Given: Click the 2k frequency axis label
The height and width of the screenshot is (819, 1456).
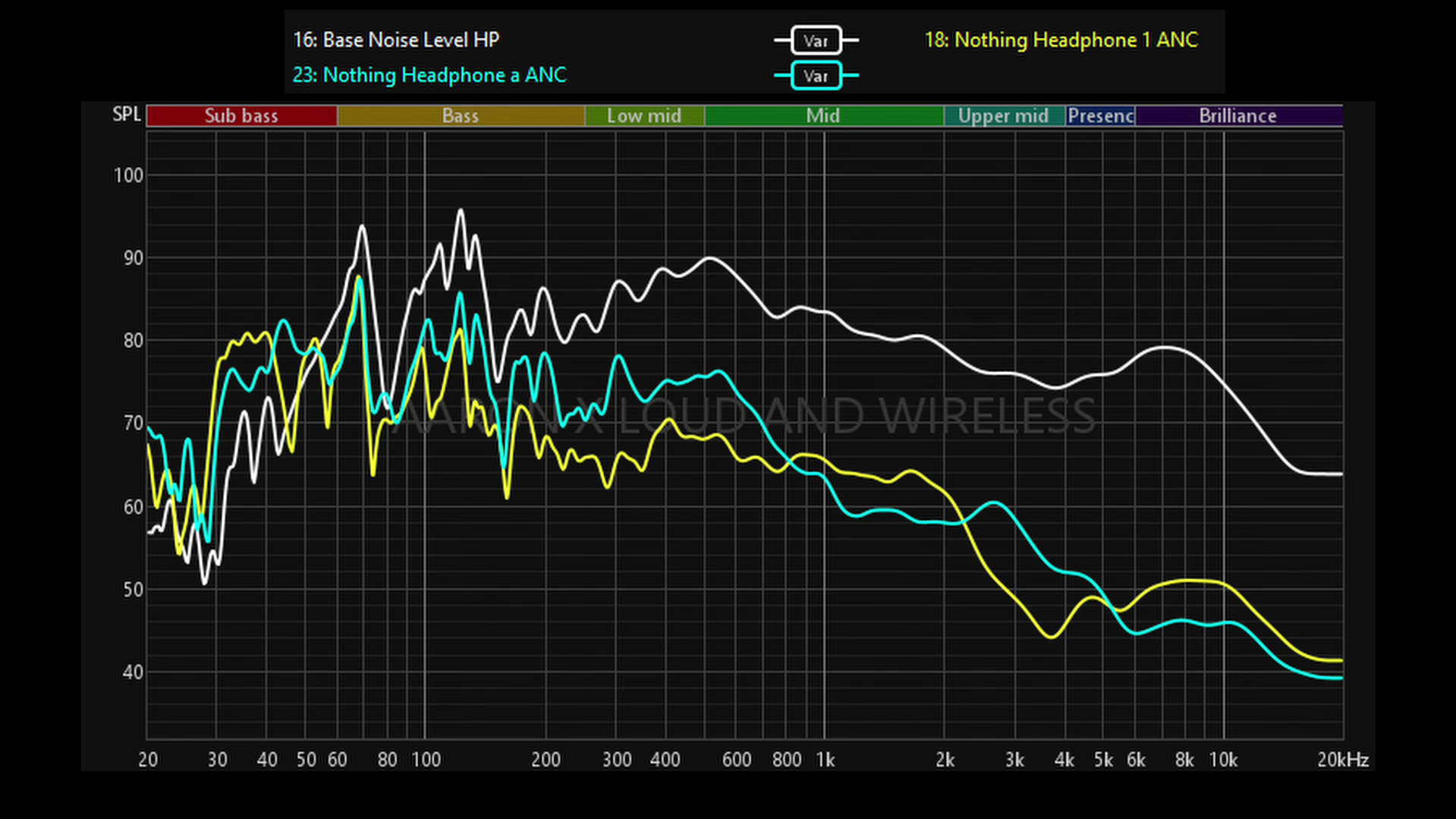Looking at the screenshot, I should tap(945, 760).
